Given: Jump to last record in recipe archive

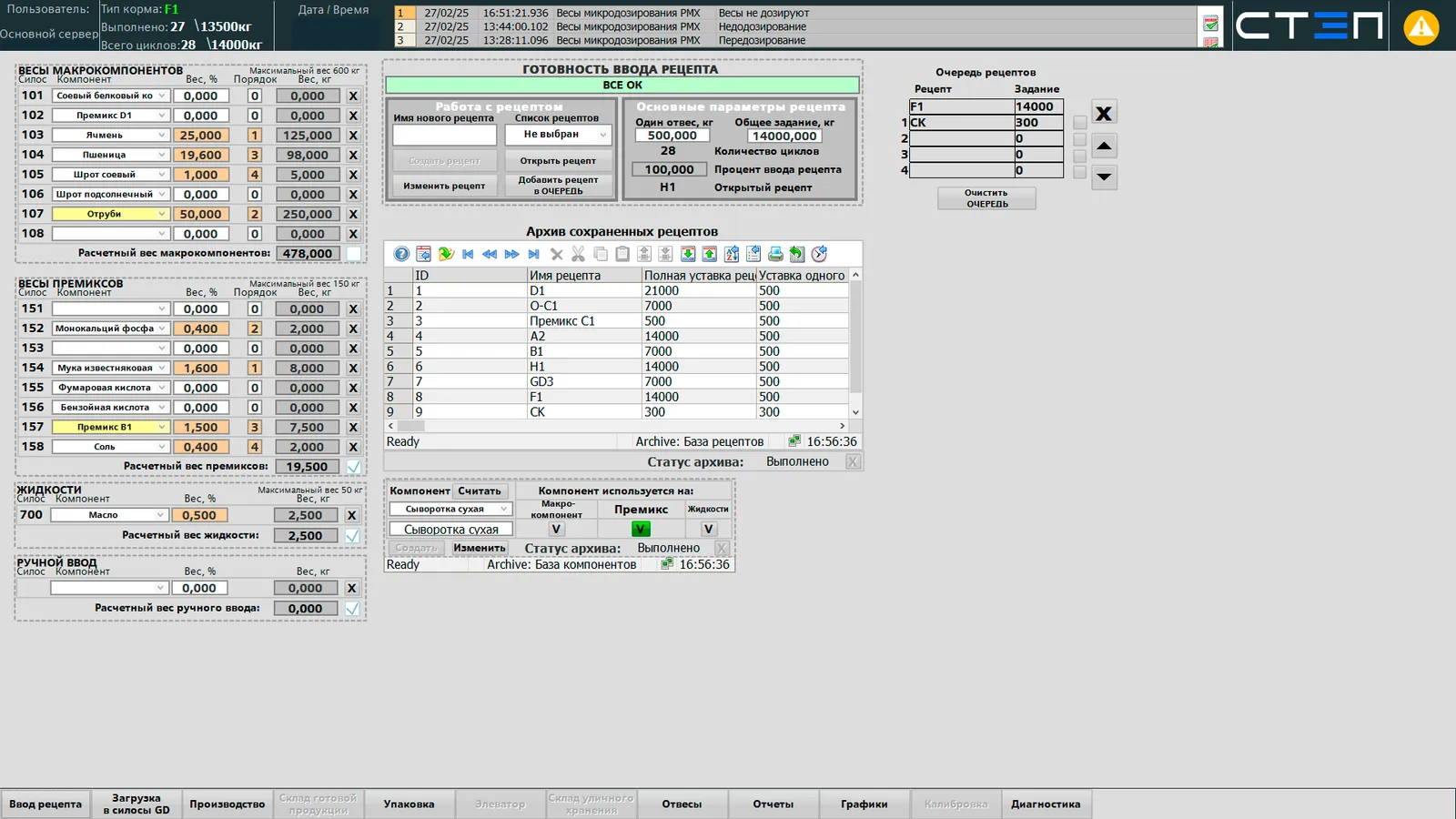Looking at the screenshot, I should pyautogui.click(x=533, y=254).
